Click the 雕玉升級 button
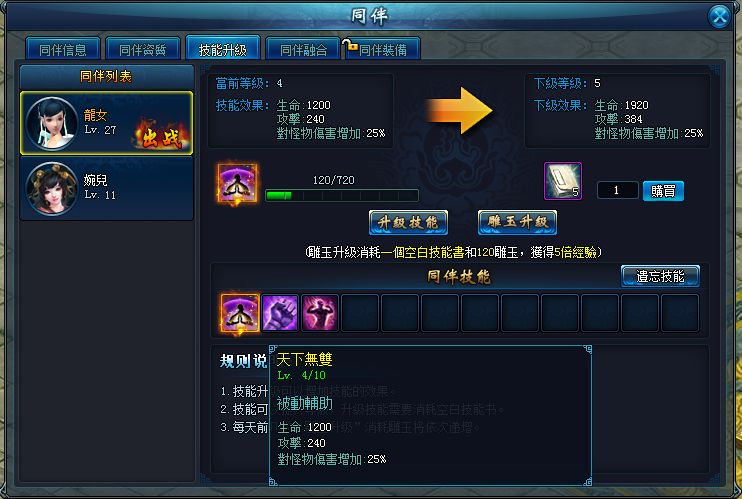The height and width of the screenshot is (499, 742). point(517,223)
